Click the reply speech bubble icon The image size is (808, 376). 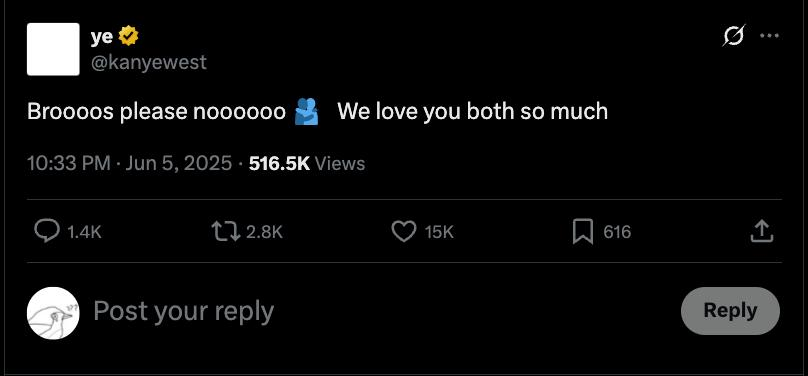46,231
